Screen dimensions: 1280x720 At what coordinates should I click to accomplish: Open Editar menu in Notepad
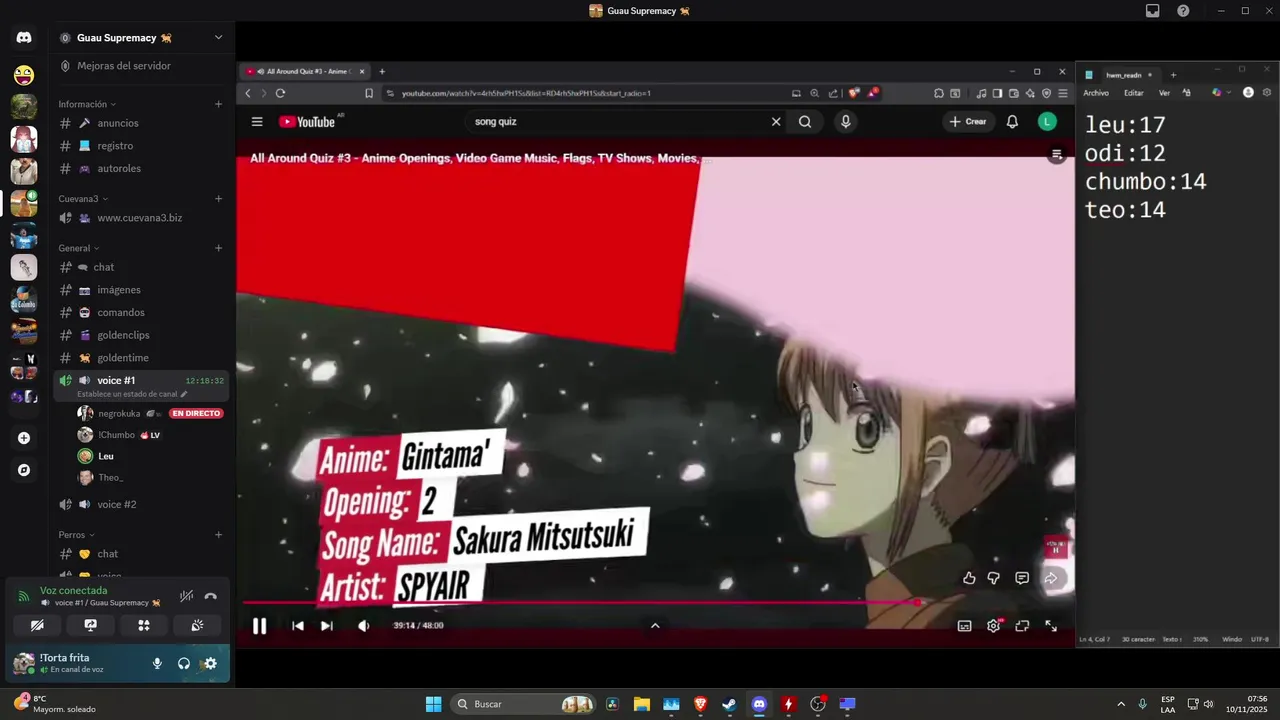[x=1133, y=93]
